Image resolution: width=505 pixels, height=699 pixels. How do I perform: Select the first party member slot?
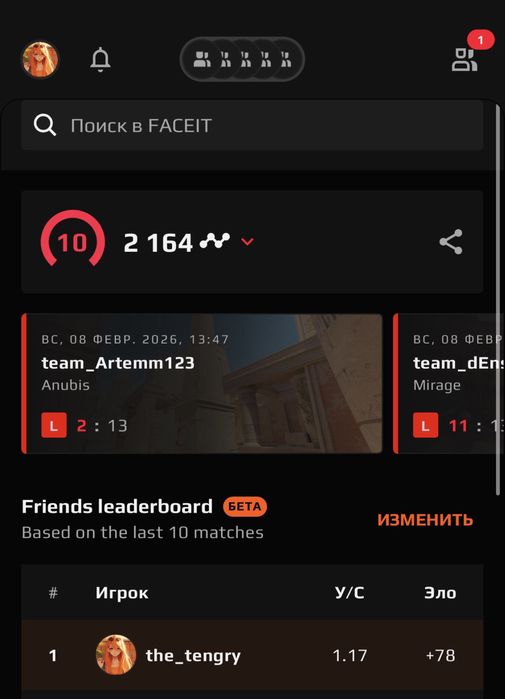(202, 59)
